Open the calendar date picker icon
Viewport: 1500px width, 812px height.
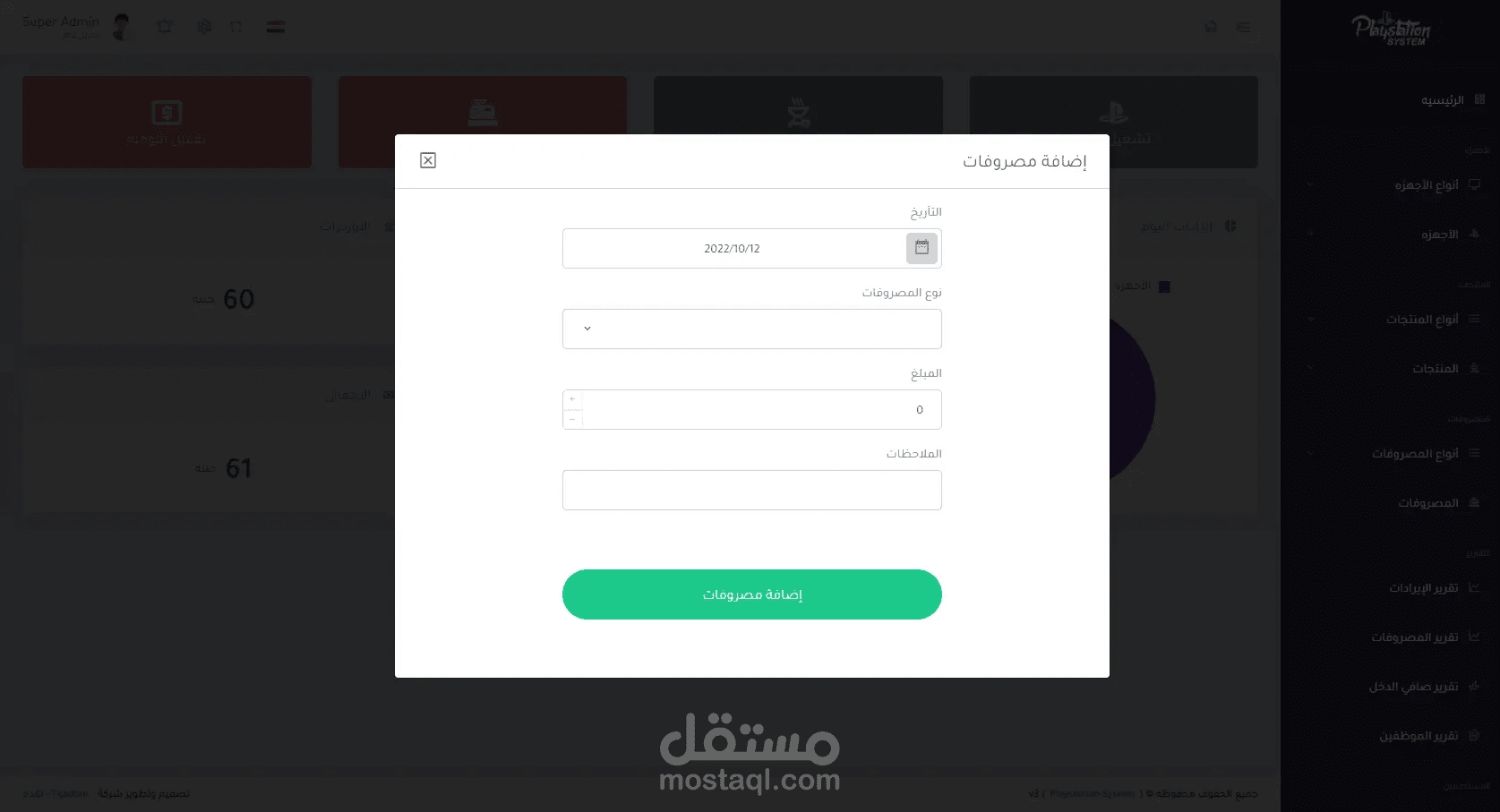pyautogui.click(x=921, y=248)
